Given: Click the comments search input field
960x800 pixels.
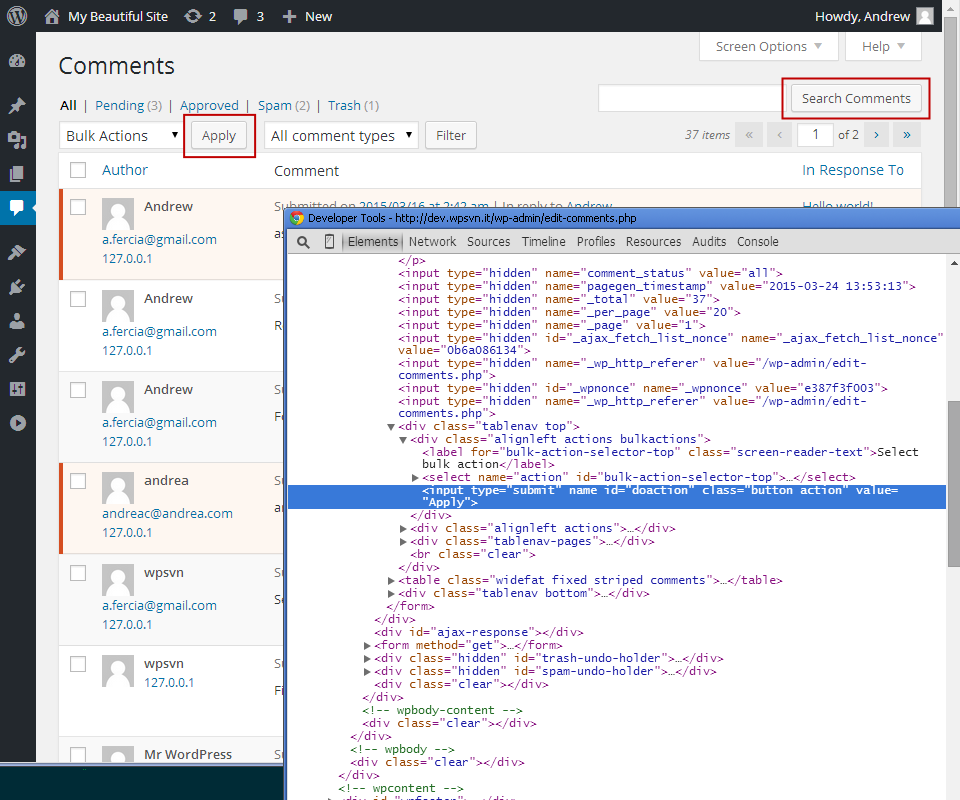Looking at the screenshot, I should (691, 99).
